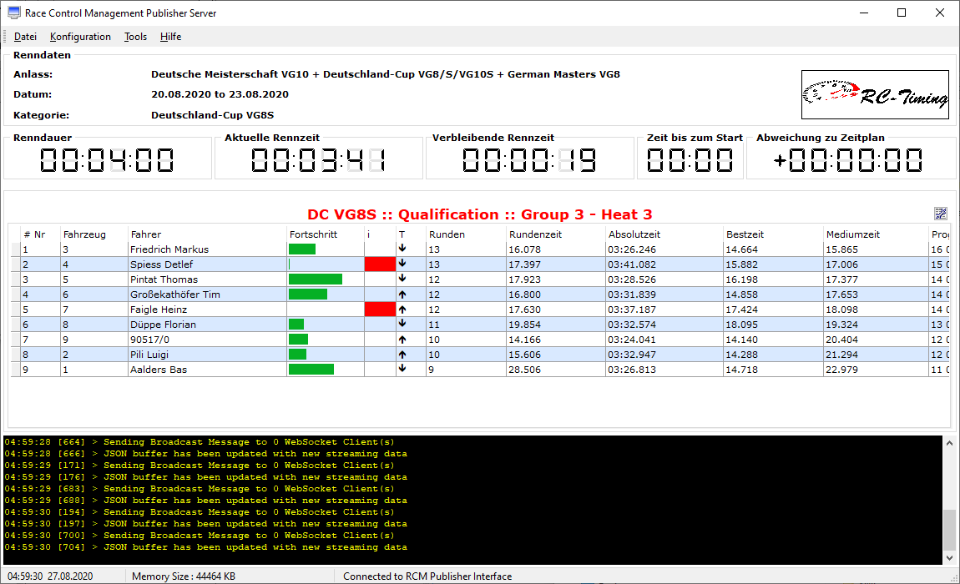Click the Fortschritt column header
Screen dimensions: 960x584
[313, 234]
